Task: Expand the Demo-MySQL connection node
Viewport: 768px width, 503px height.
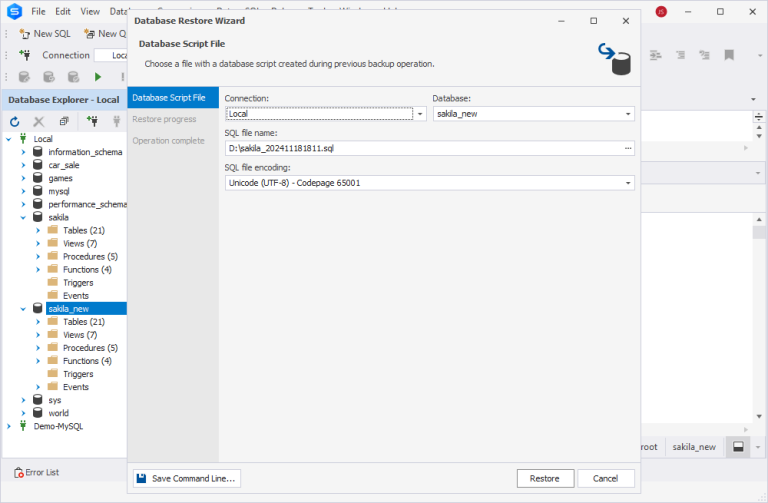Action: [x=9, y=426]
